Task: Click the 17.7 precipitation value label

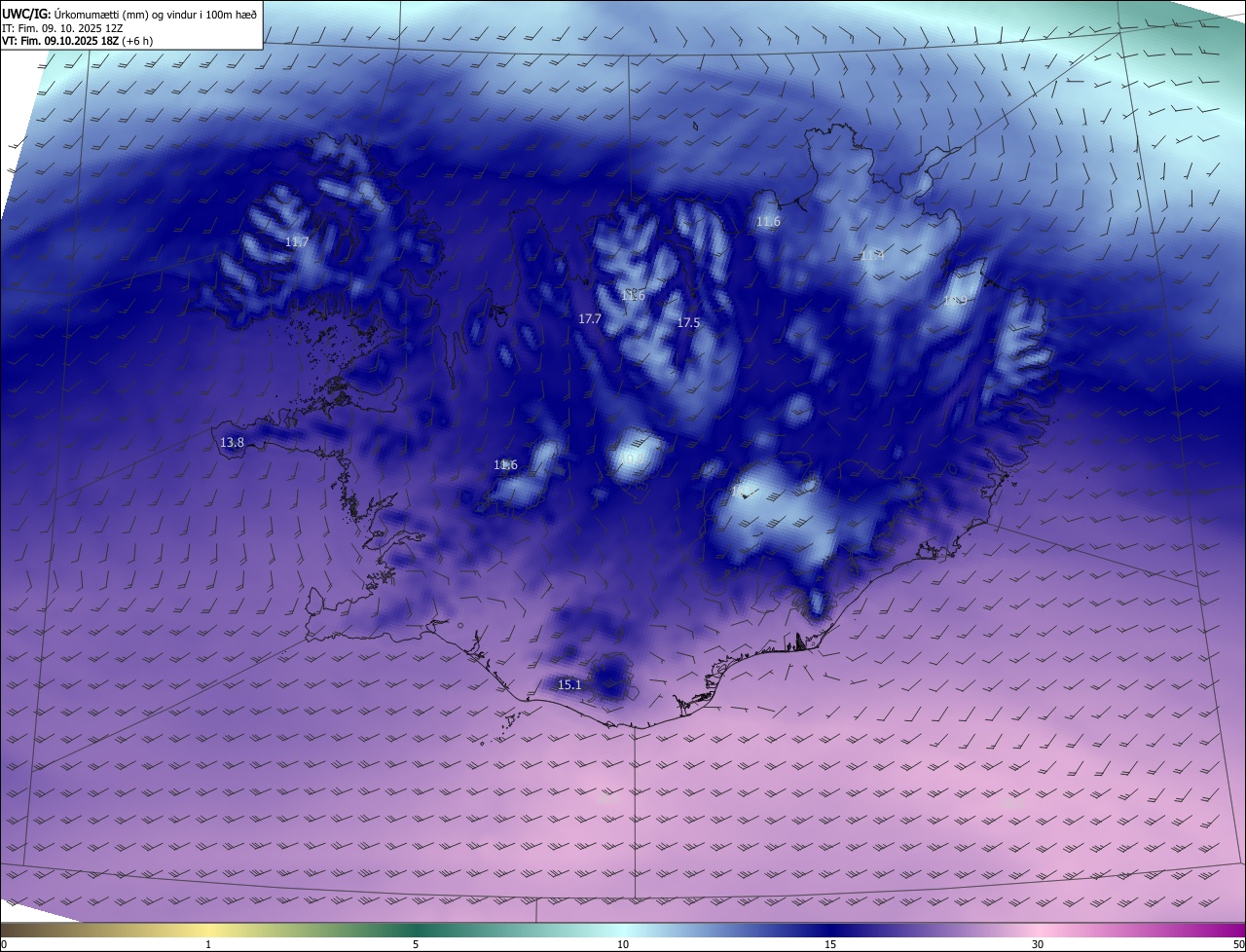Action: [x=590, y=318]
